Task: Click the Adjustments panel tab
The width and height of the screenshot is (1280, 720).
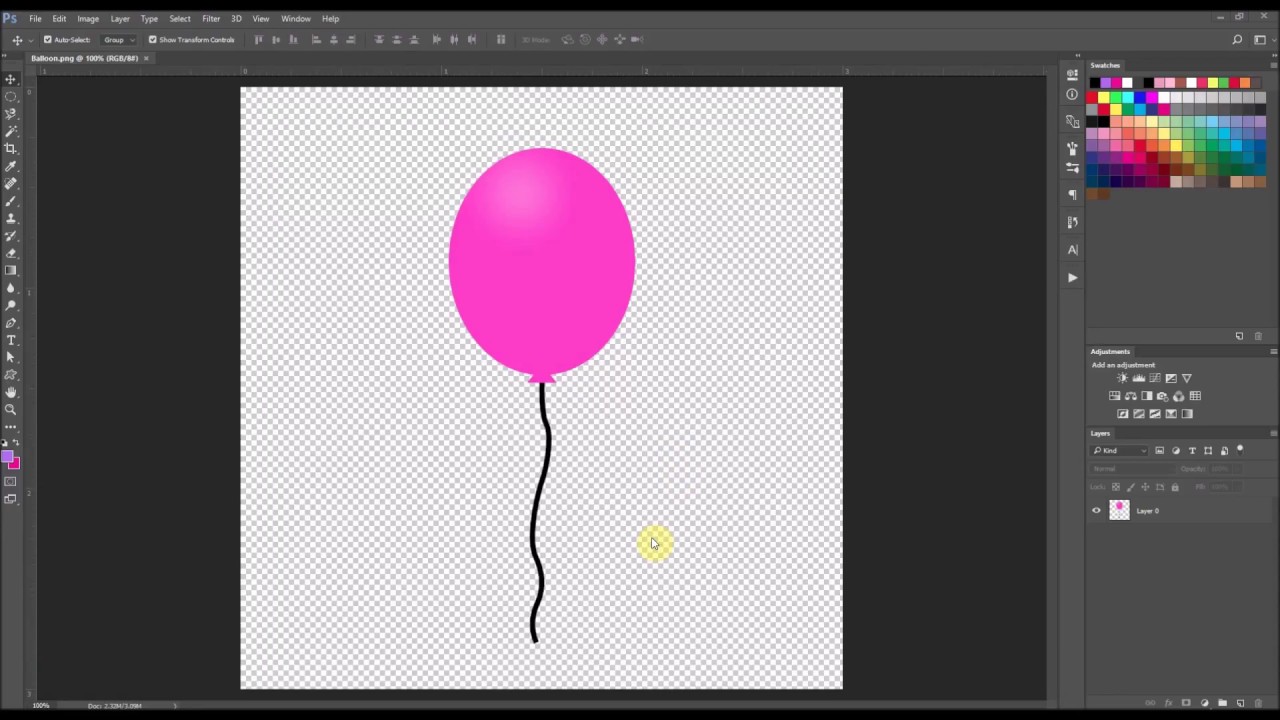Action: pos(1110,351)
